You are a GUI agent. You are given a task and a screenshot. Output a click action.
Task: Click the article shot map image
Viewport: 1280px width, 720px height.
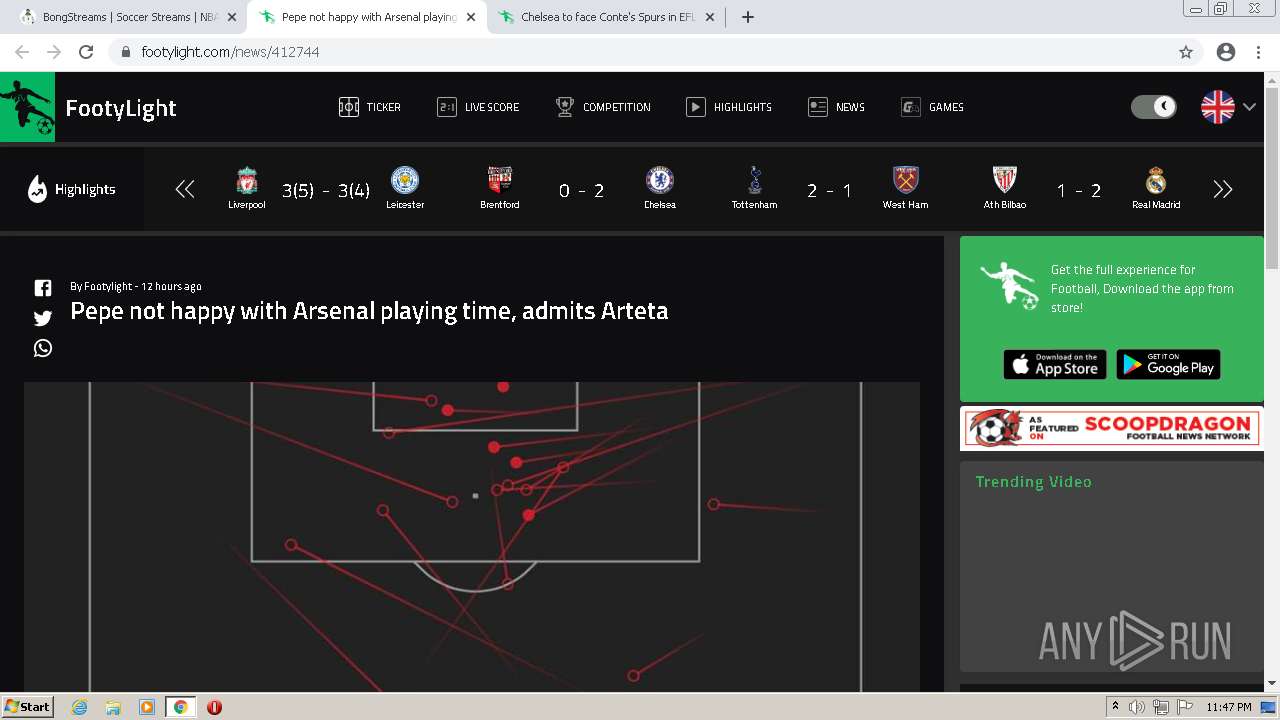pyautogui.click(x=472, y=537)
